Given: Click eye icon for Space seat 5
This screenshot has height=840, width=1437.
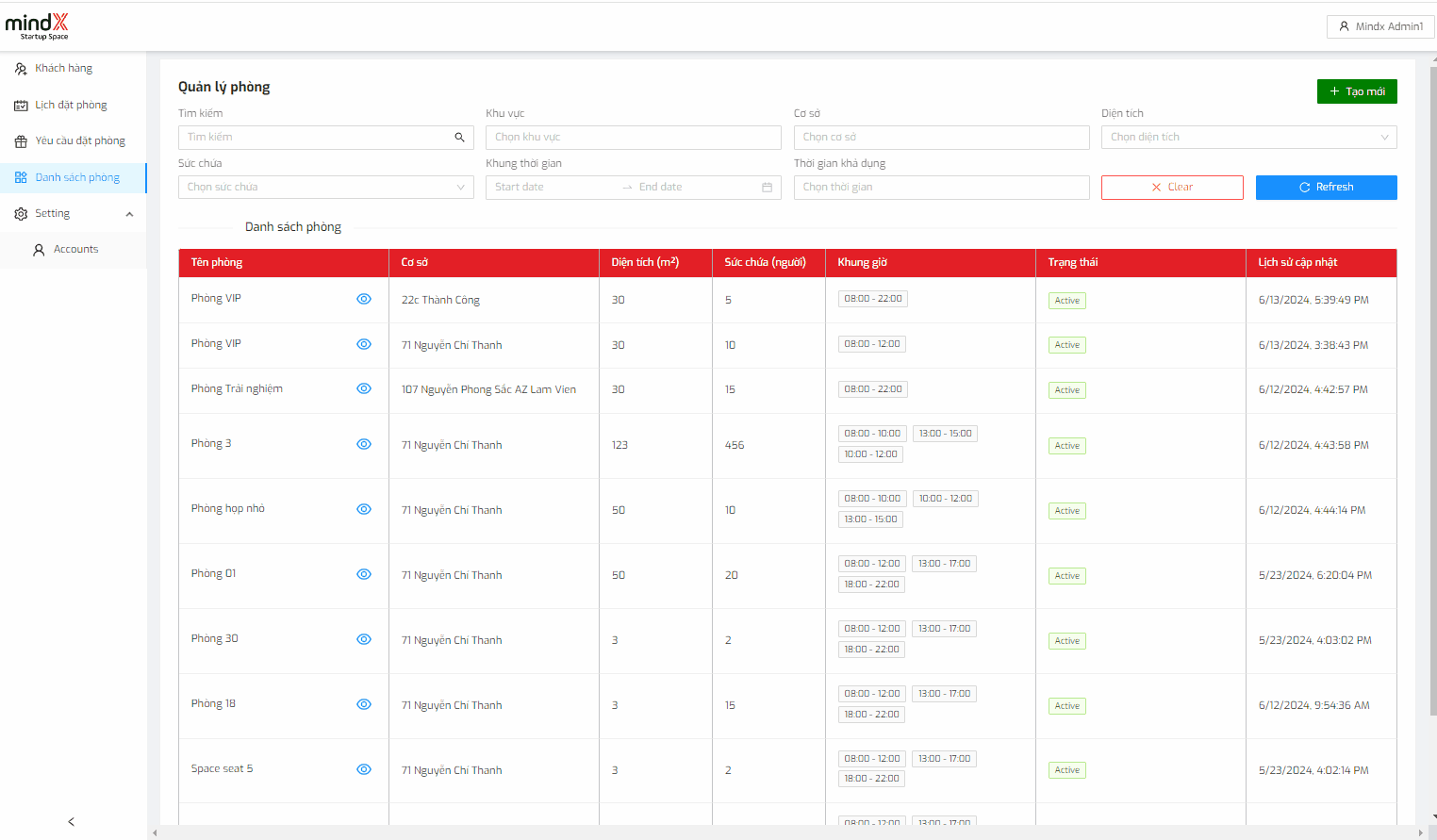Looking at the screenshot, I should pos(364,769).
